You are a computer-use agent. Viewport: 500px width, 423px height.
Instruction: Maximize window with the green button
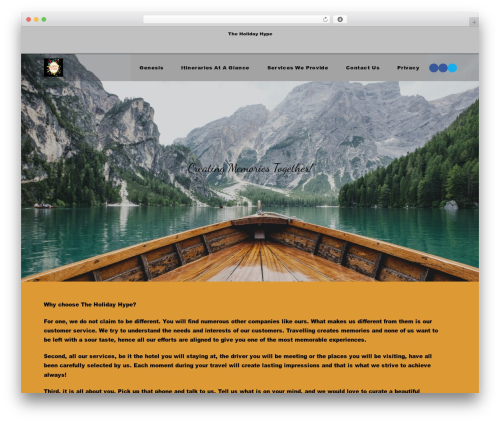pyautogui.click(x=44, y=19)
